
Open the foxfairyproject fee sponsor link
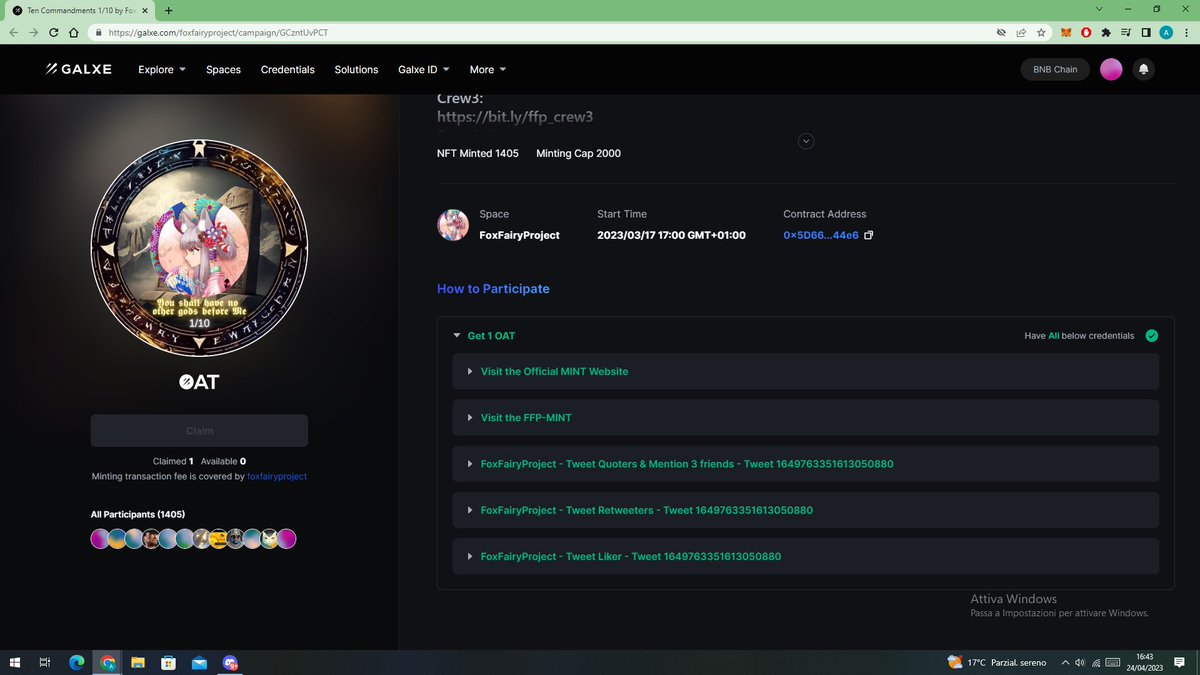(x=277, y=477)
